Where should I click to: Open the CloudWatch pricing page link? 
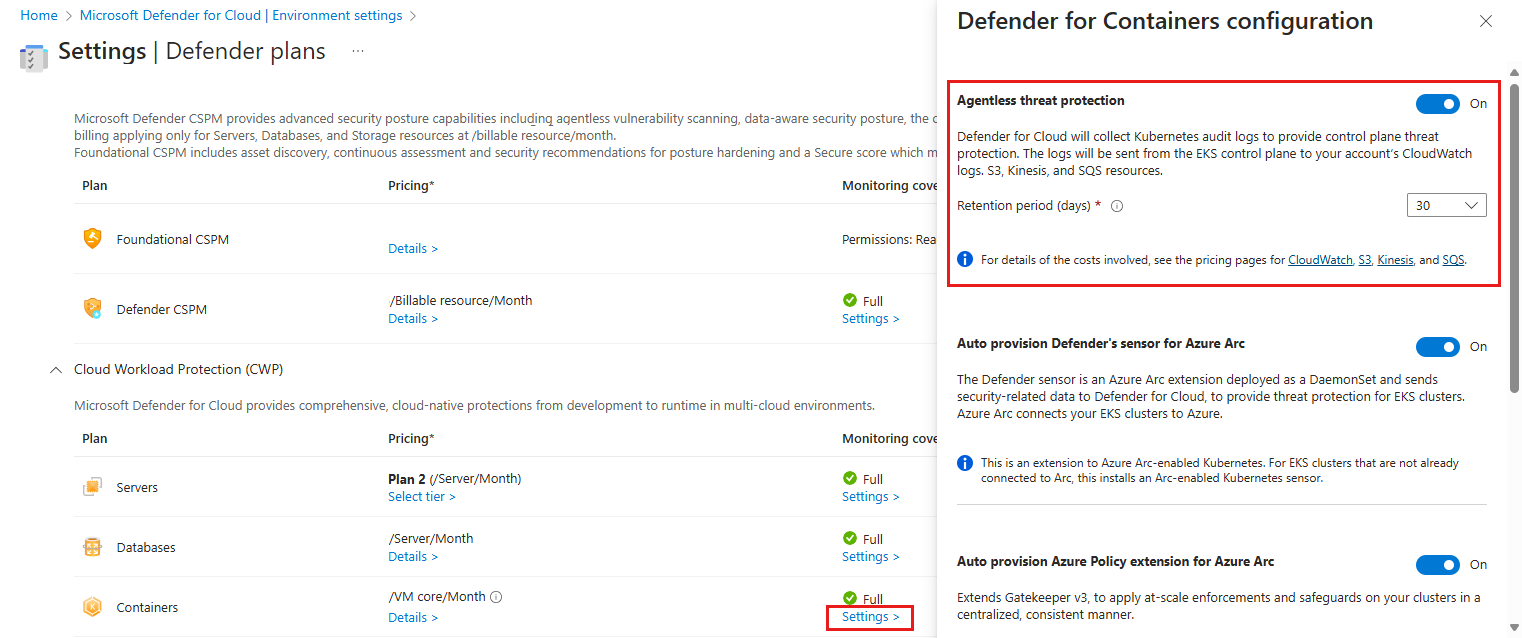[1319, 260]
